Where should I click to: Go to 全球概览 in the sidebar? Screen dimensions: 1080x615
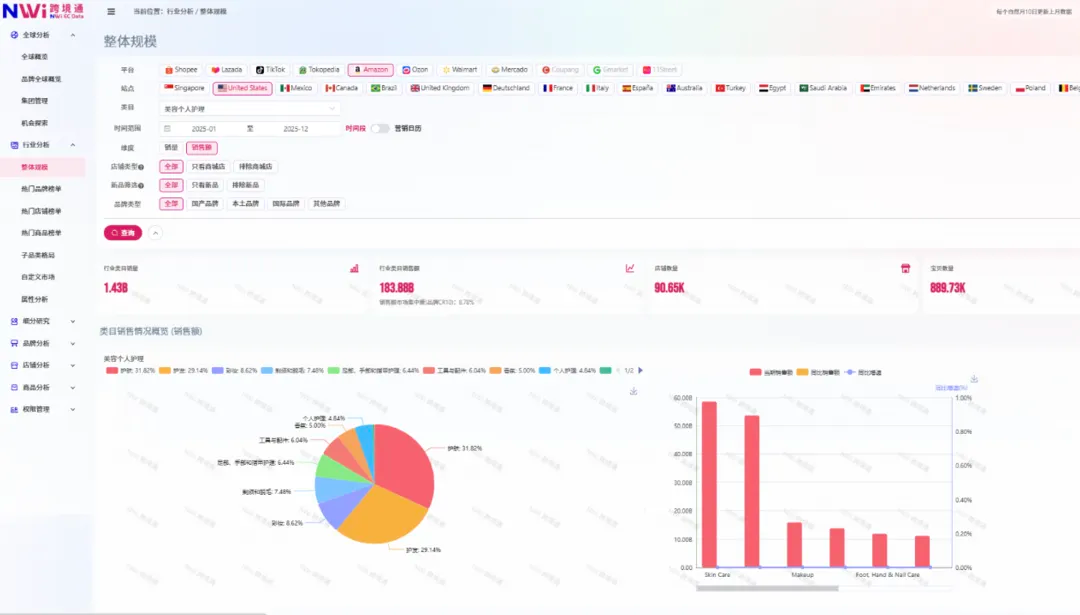pyautogui.click(x=35, y=57)
